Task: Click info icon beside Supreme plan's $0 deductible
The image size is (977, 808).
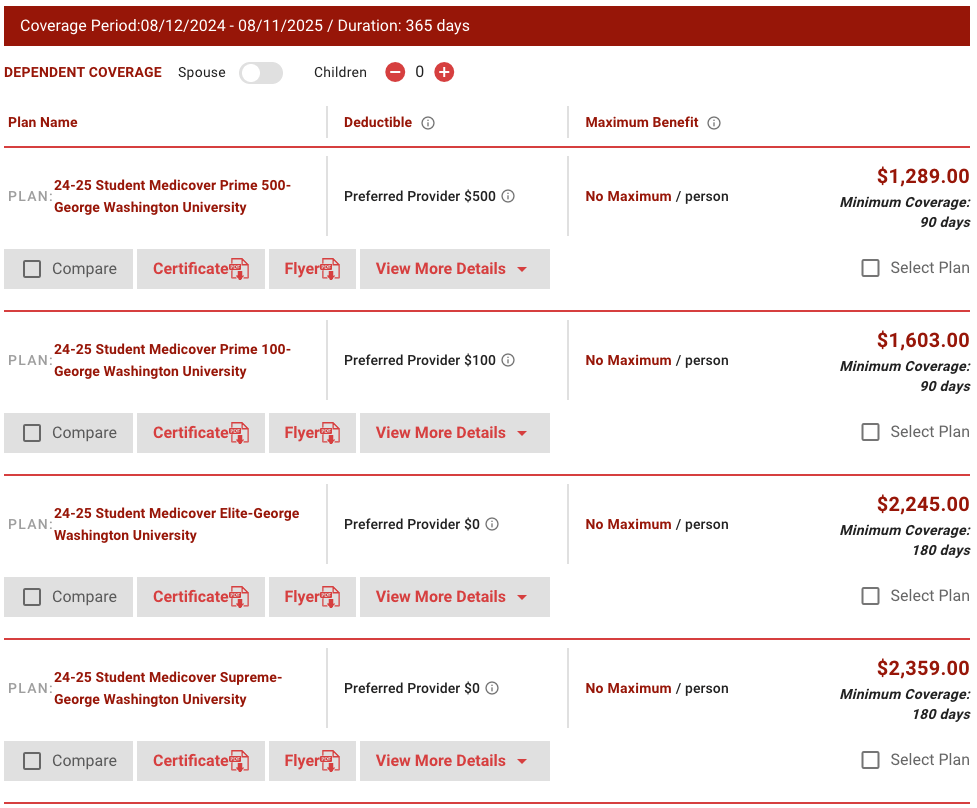Action: (x=492, y=688)
